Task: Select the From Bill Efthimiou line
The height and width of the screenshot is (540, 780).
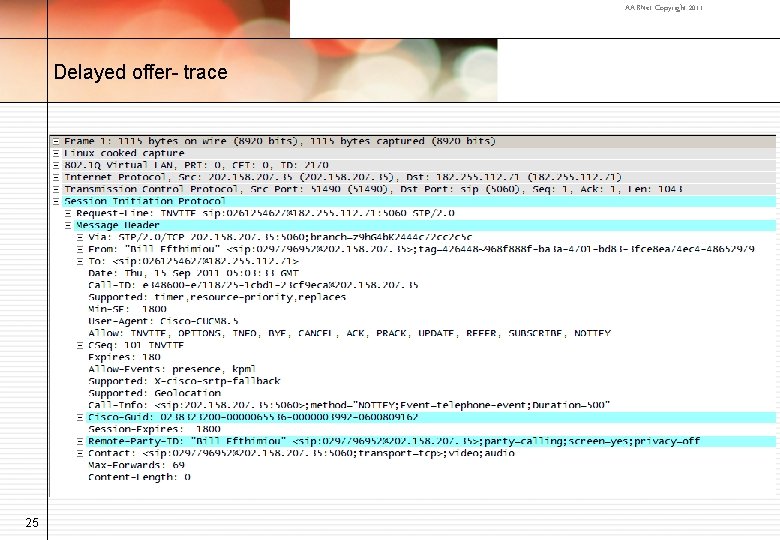Action: [421, 249]
